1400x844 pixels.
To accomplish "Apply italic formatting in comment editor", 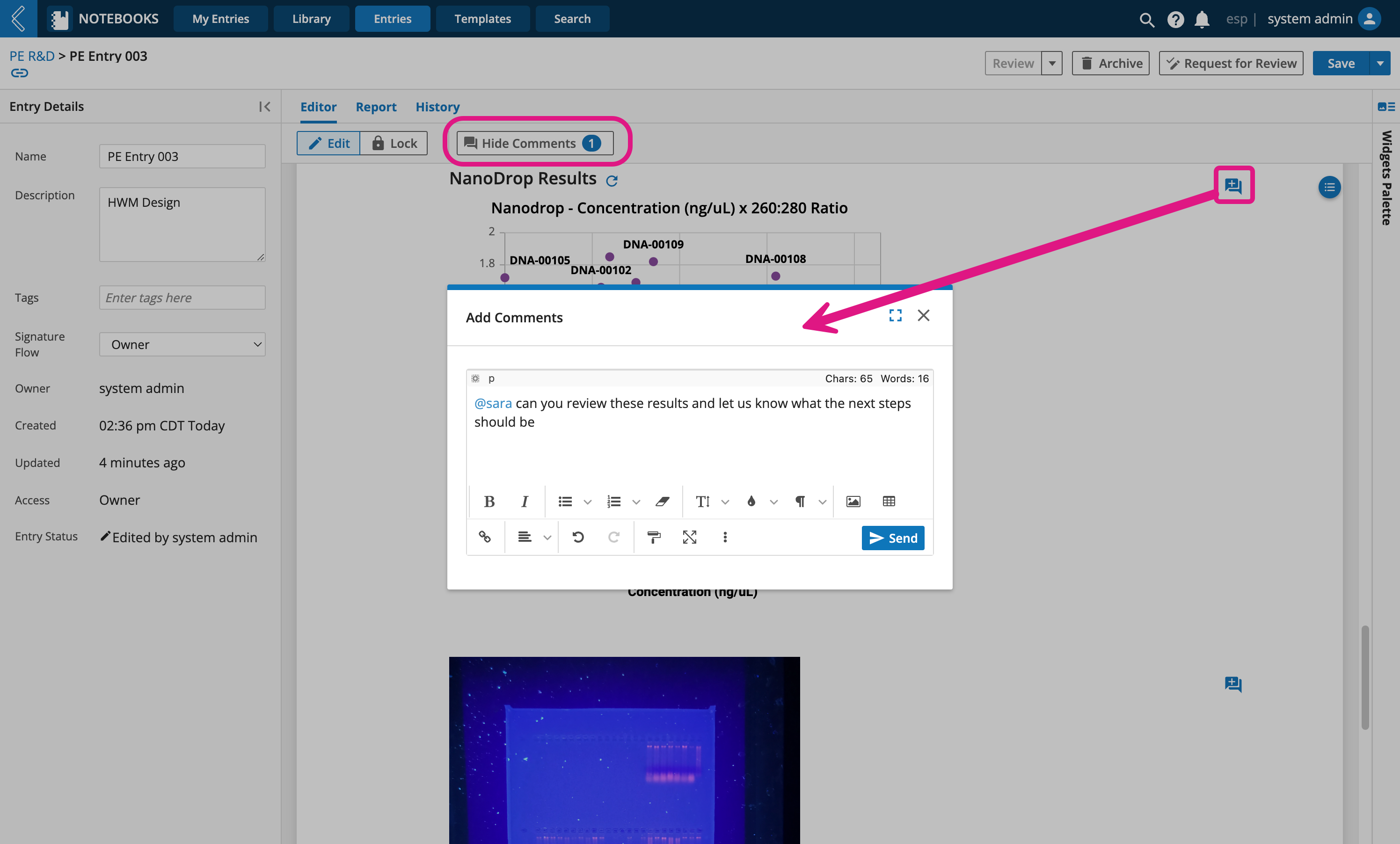I will [525, 502].
